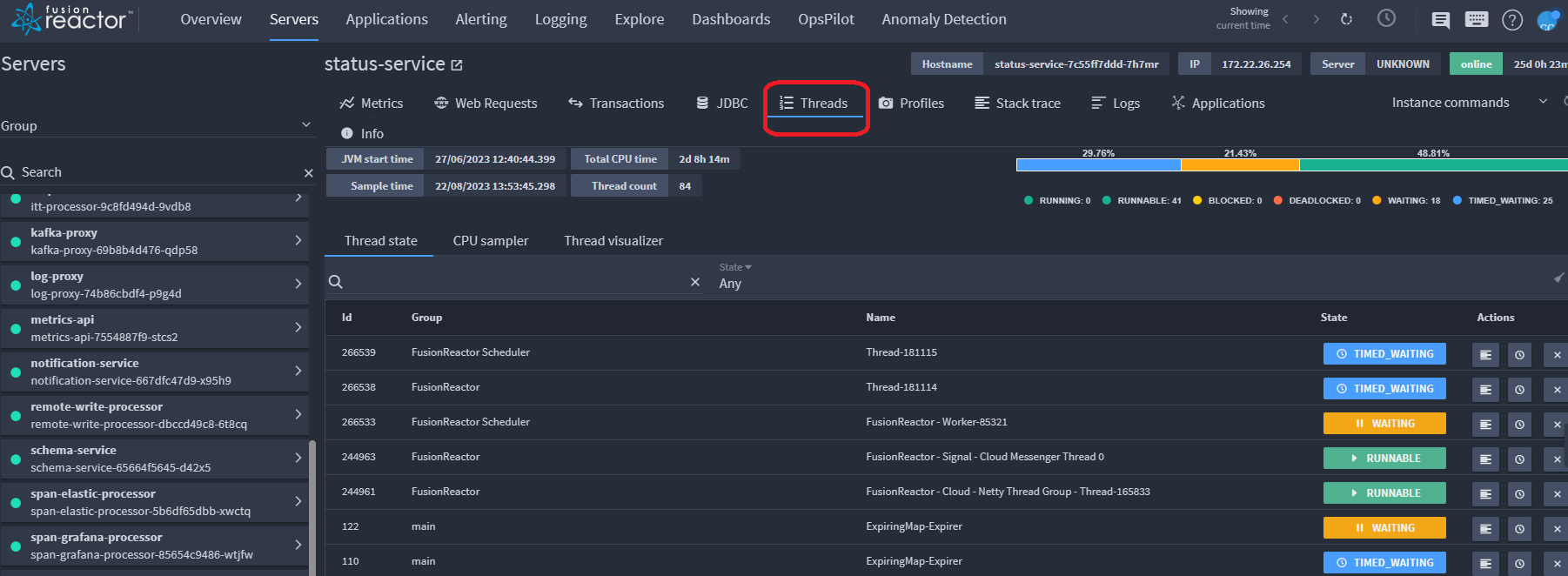This screenshot has width=1568, height=576.
Task: Open the Alerting section
Action: tap(481, 19)
